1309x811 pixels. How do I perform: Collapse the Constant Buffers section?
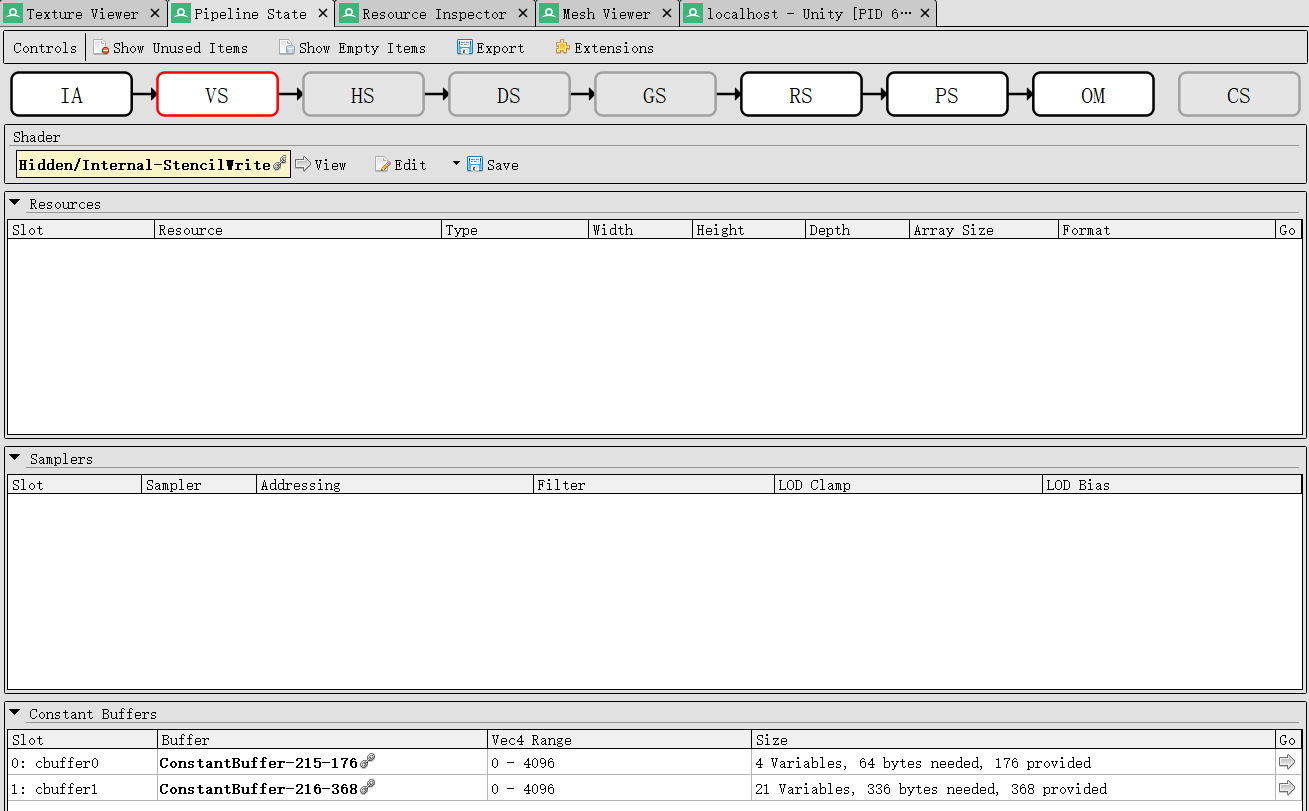point(15,713)
